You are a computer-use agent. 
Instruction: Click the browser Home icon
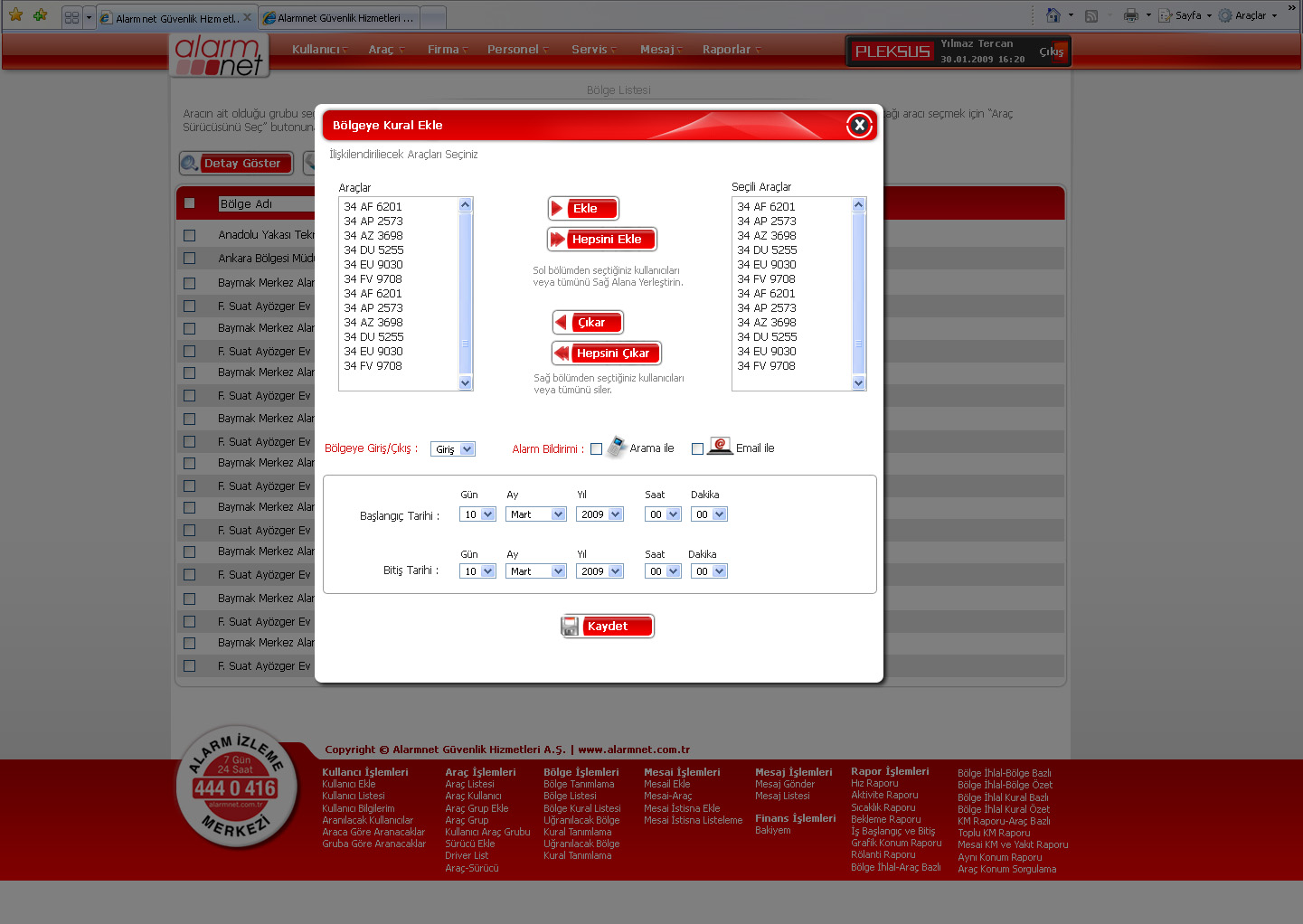click(x=1053, y=15)
